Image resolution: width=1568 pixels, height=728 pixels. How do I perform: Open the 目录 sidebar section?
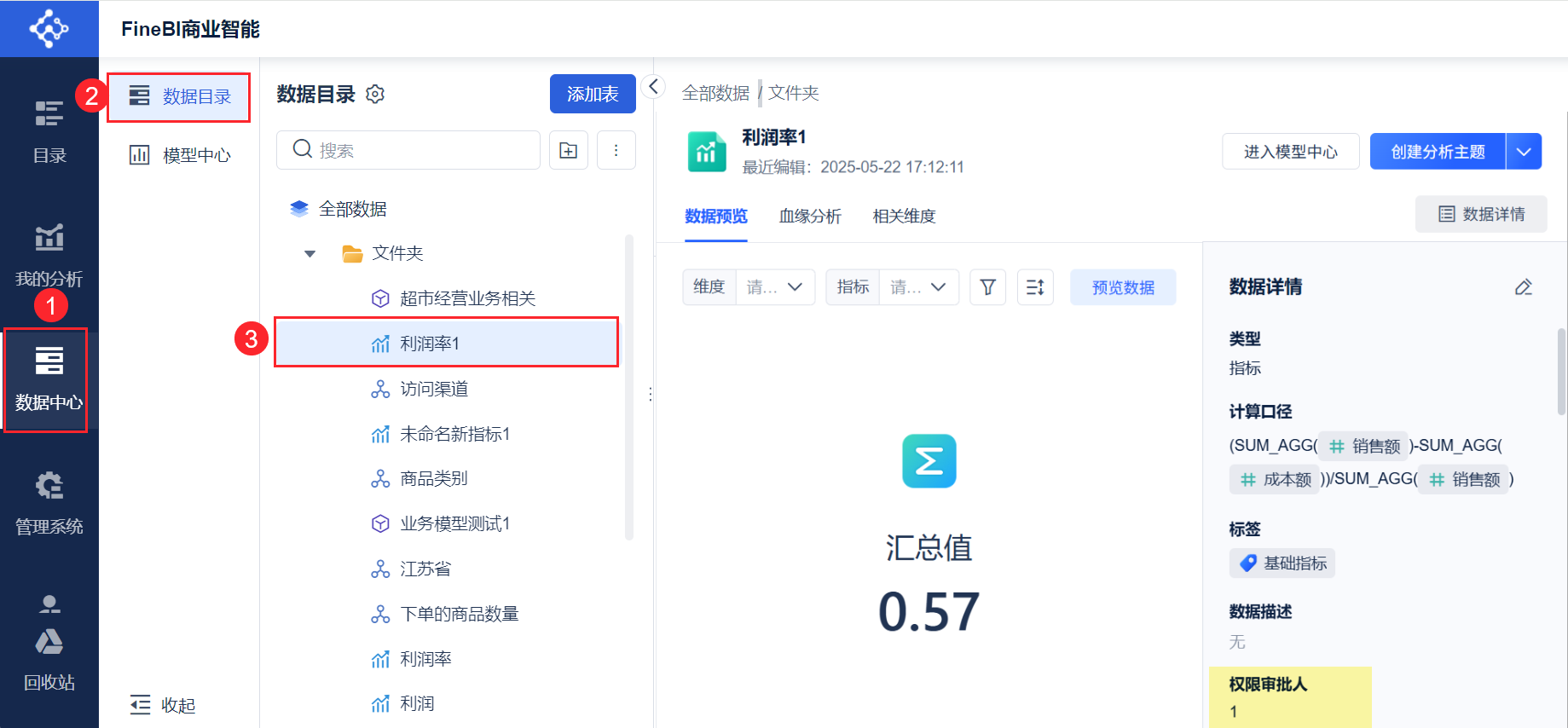click(49, 132)
